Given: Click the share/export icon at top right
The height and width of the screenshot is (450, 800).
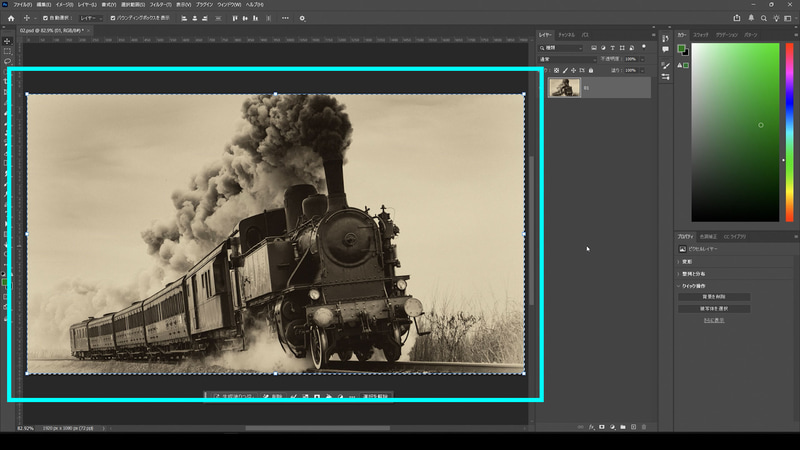Looking at the screenshot, I should tap(737, 17).
